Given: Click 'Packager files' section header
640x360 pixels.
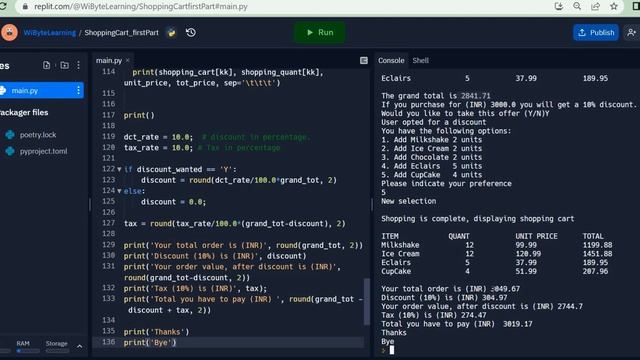Looking at the screenshot, I should tap(24, 112).
